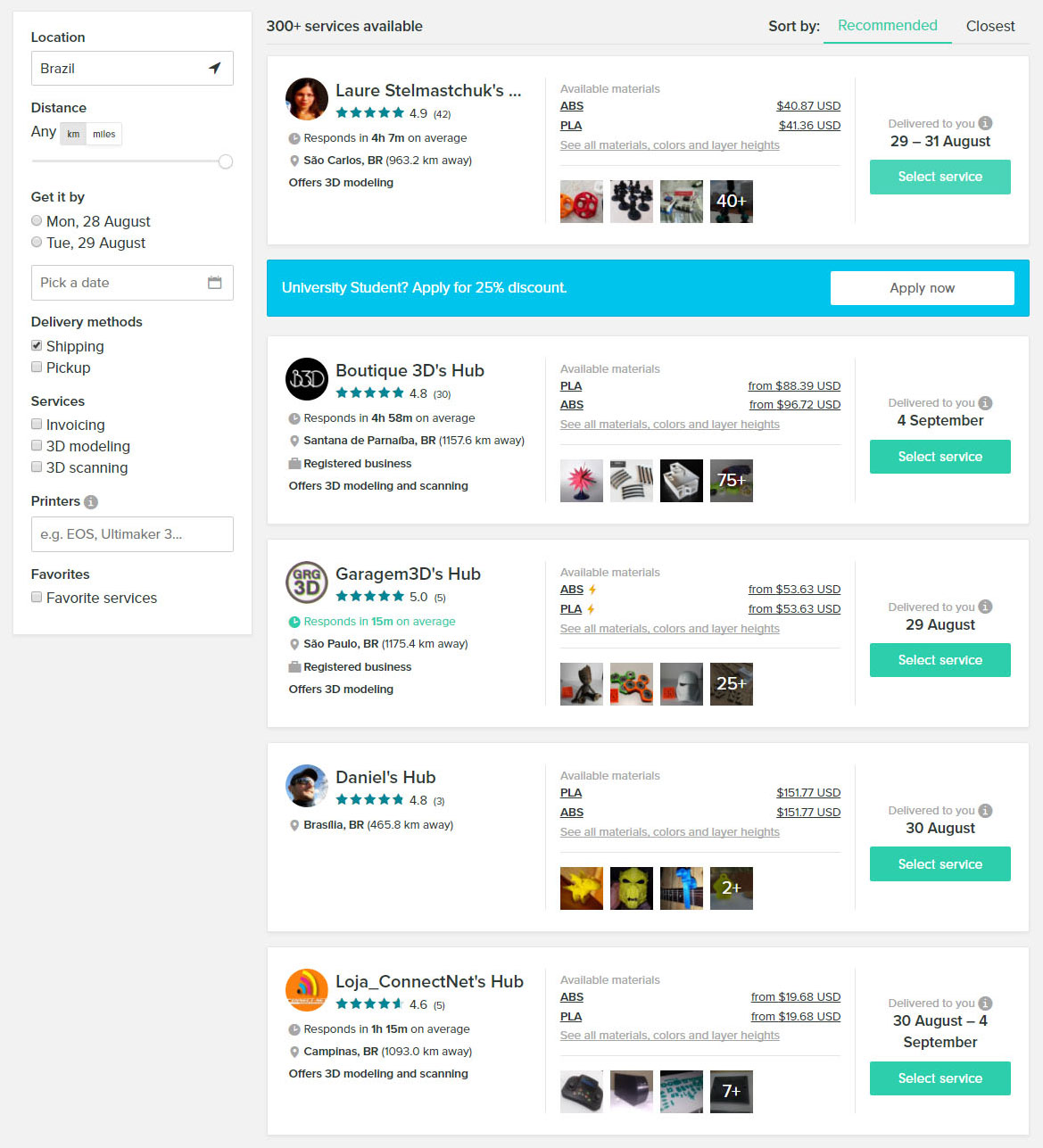
Task: Expand the 40+ photos thumbnail for Laure's hub
Action: coord(732,202)
